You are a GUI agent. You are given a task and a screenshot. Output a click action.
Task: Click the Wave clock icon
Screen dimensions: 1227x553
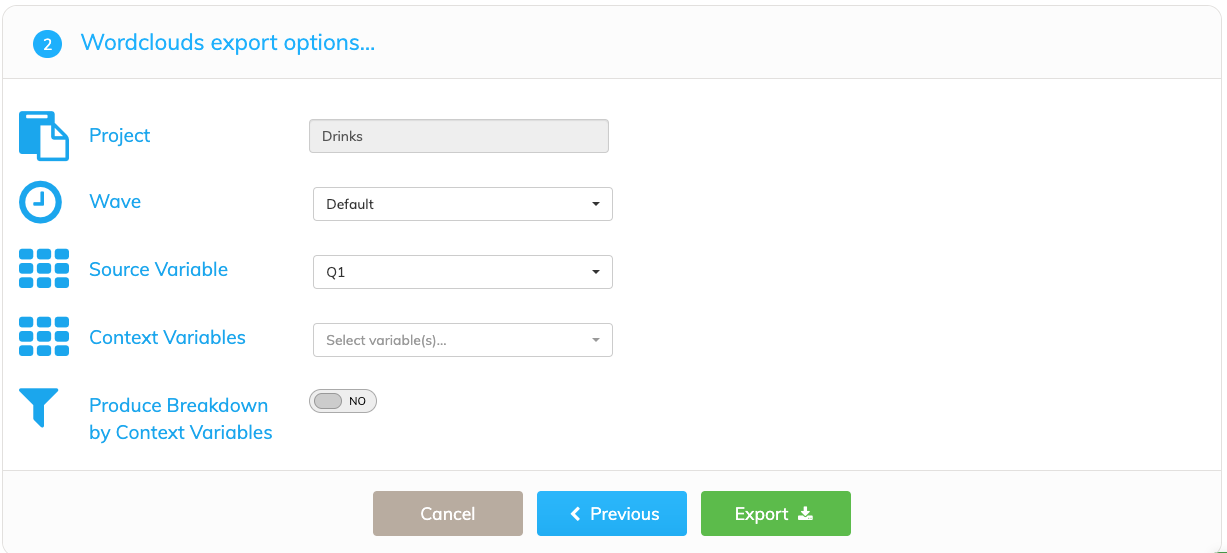(x=41, y=202)
